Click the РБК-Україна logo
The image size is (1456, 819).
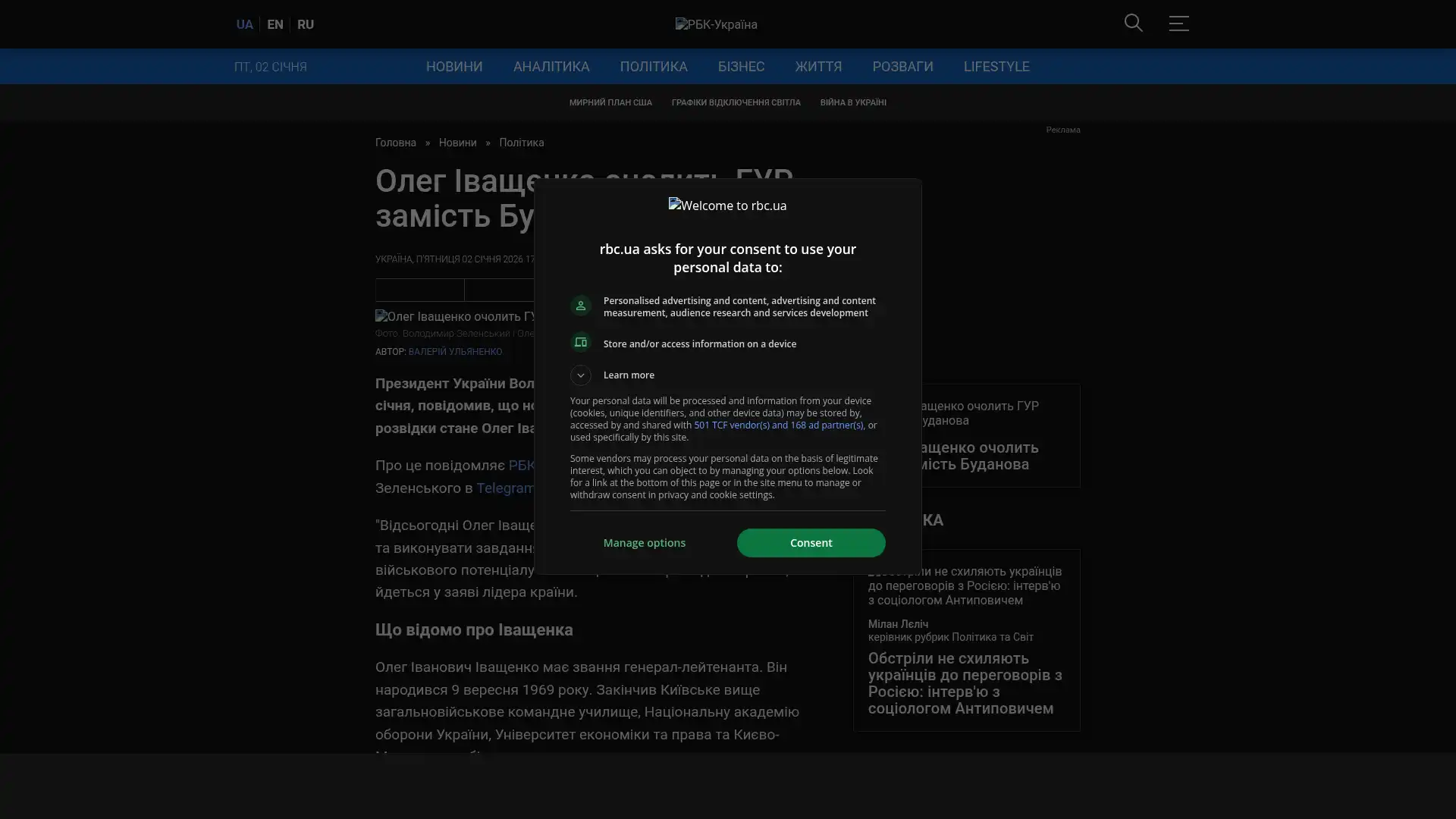(716, 24)
